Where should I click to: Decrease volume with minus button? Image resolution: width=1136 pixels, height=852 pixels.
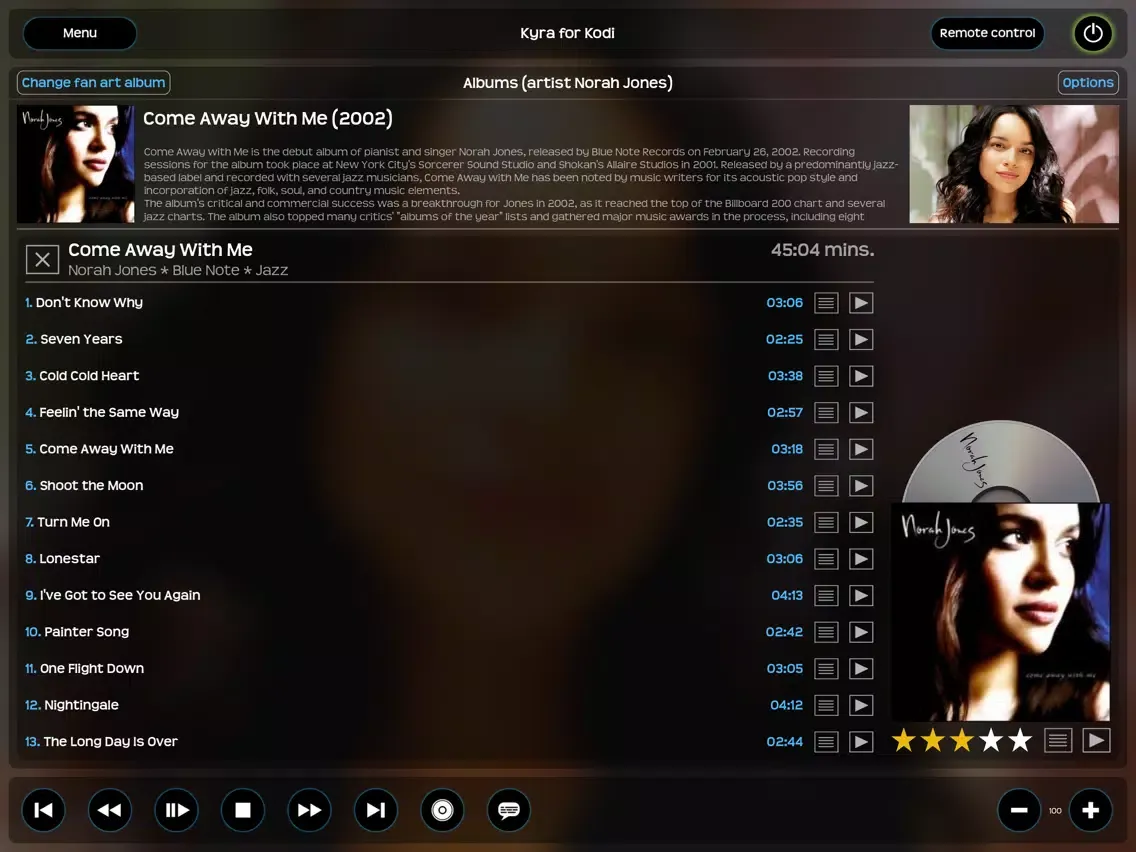1019,810
